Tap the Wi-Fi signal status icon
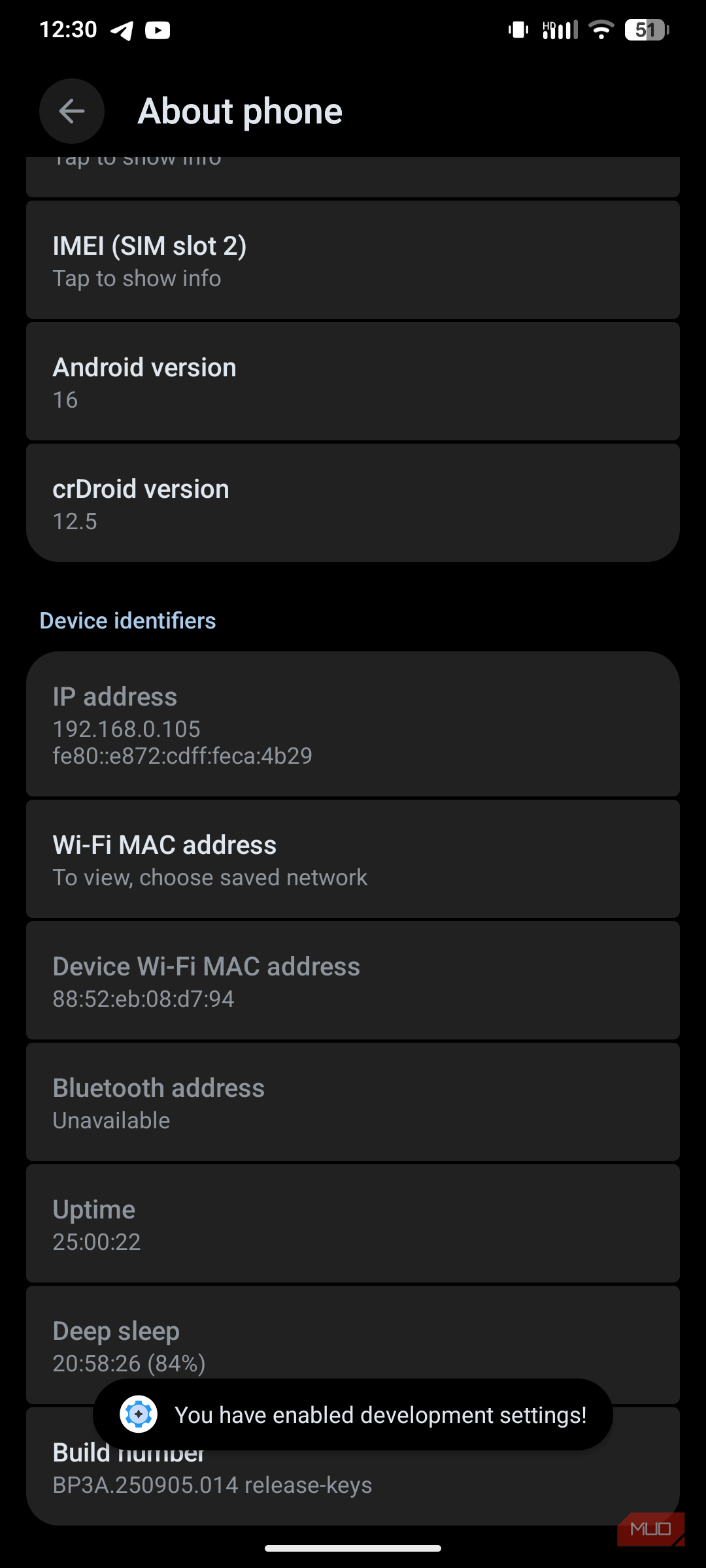 (601, 30)
